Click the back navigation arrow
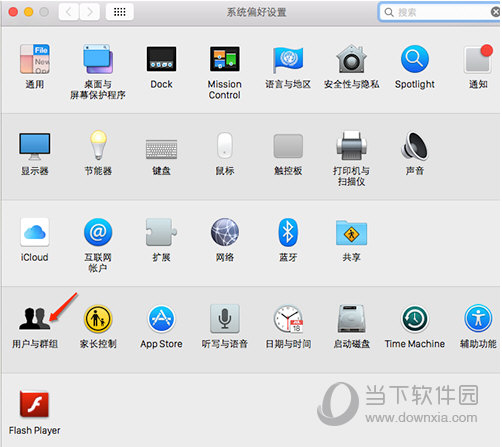The width and height of the screenshot is (502, 447). (x=69, y=12)
